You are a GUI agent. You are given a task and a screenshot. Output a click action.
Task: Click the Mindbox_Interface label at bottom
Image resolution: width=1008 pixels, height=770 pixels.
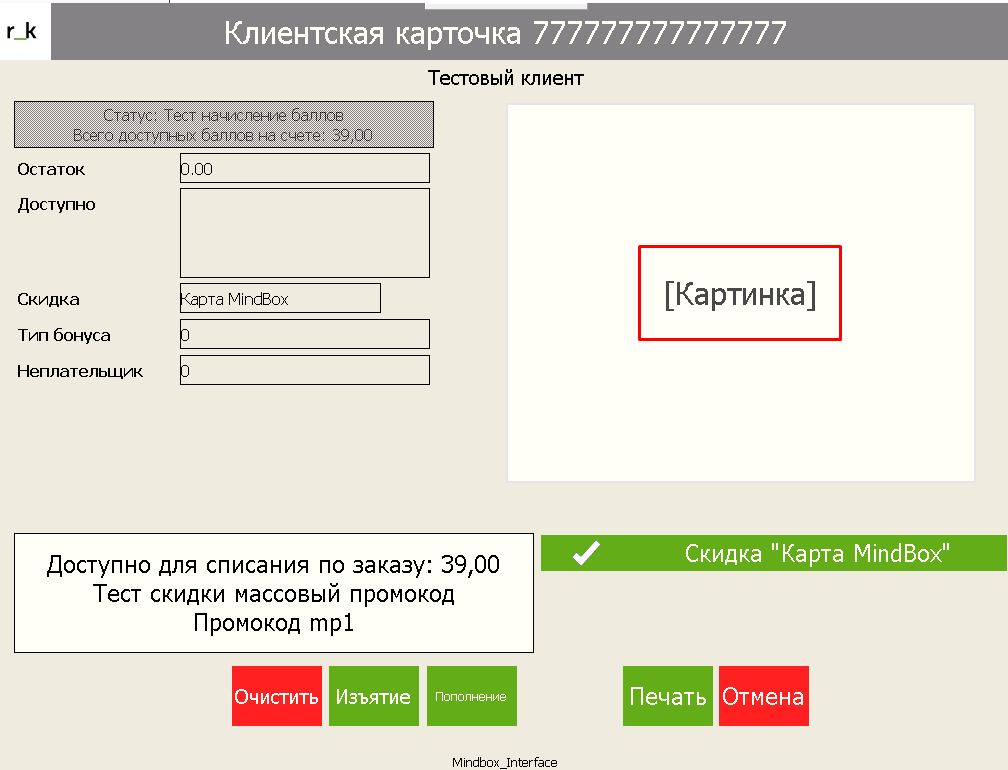pos(504,761)
